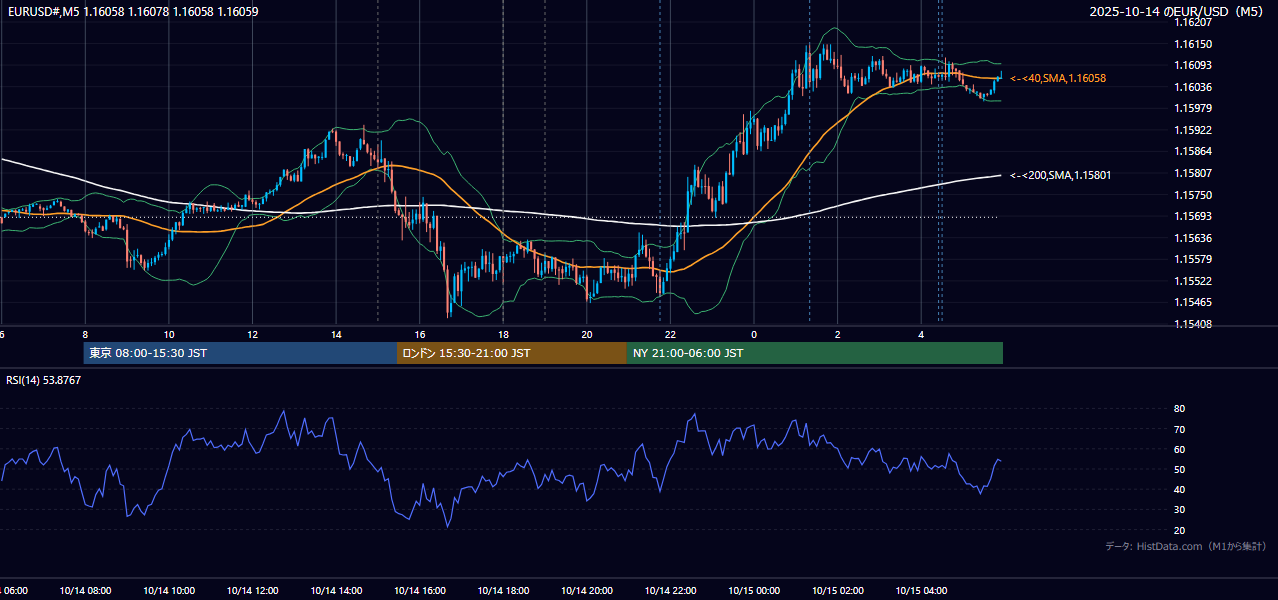Click the 10/15 00:00 bottom time label
Image resolution: width=1278 pixels, height=600 pixels.
coord(754,590)
